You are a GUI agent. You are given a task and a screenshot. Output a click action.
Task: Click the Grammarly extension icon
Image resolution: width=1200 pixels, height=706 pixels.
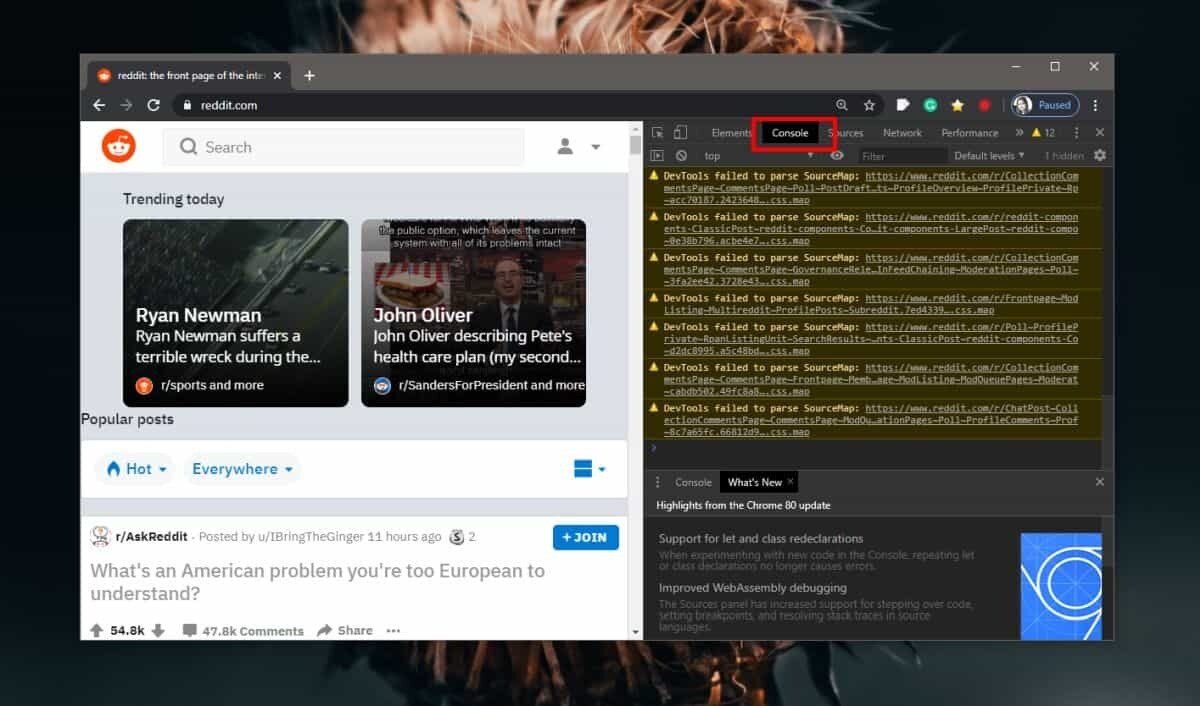930,105
